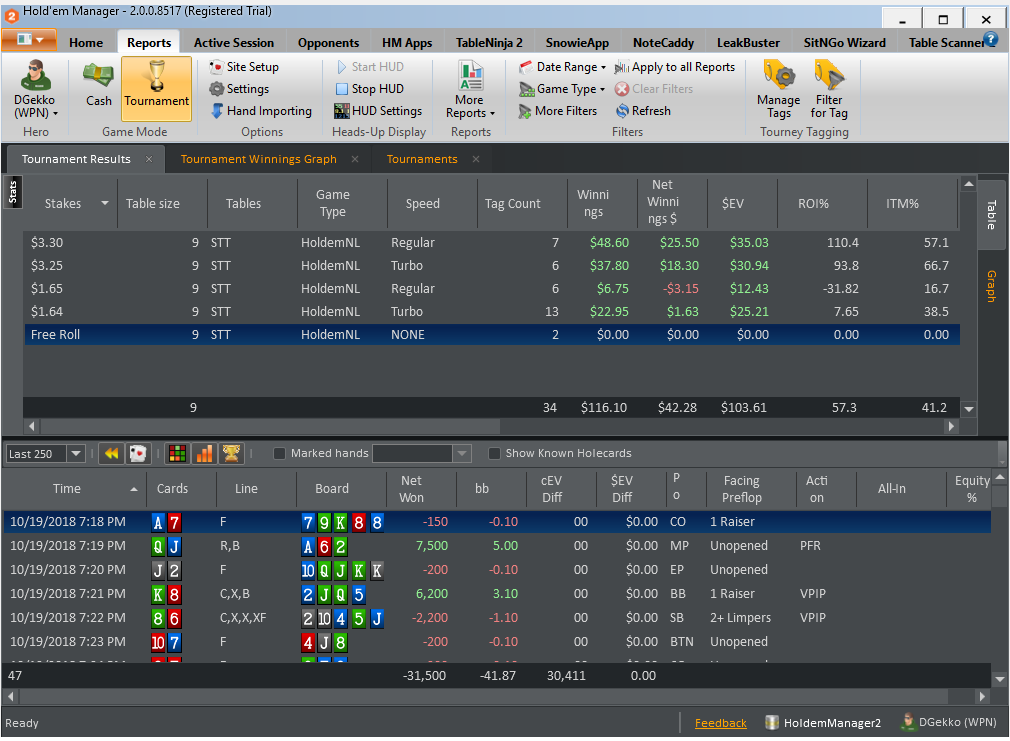
Task: Open Manage Tags in Tourney Tagging
Action: point(778,89)
